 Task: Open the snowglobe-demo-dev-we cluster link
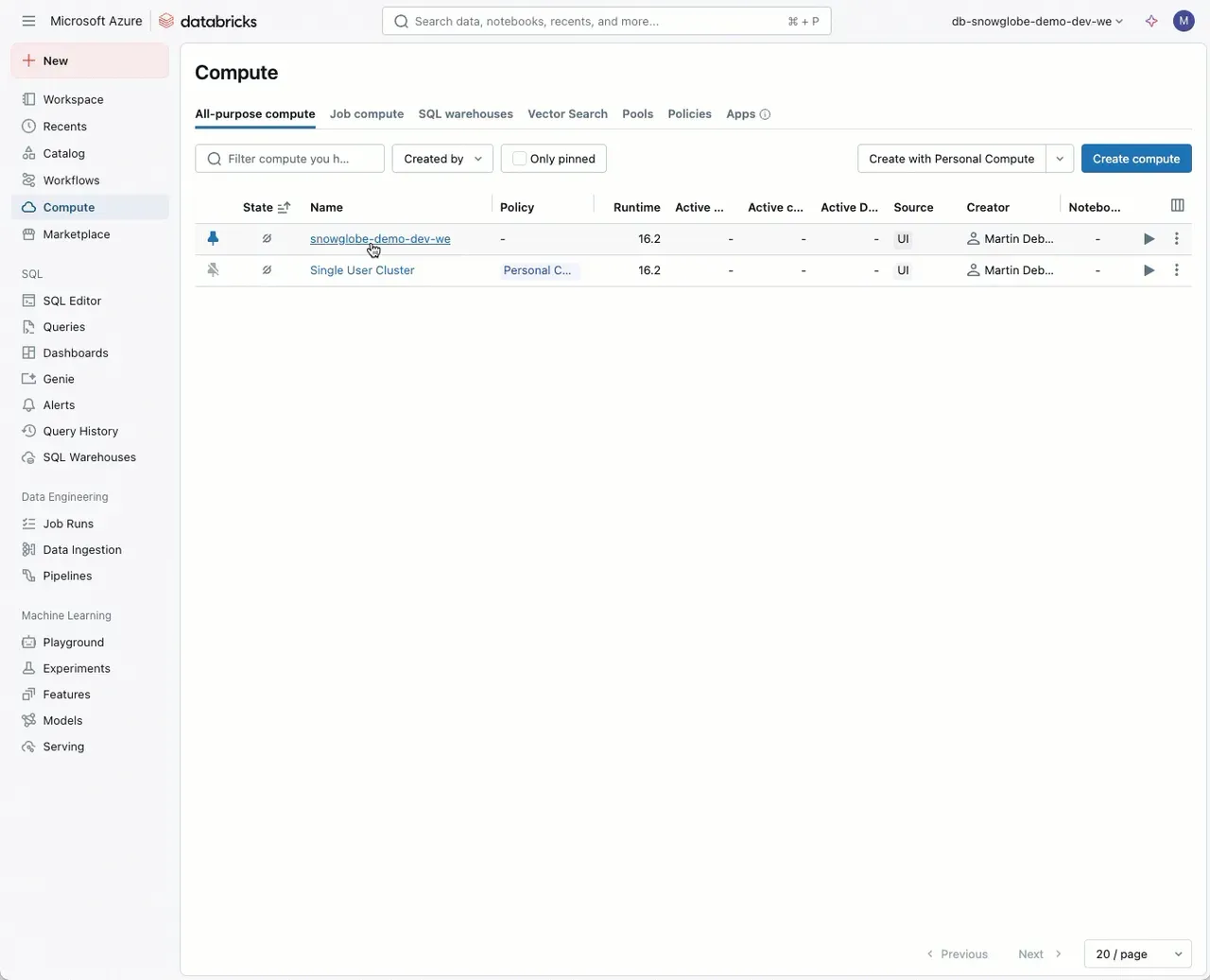point(380,239)
